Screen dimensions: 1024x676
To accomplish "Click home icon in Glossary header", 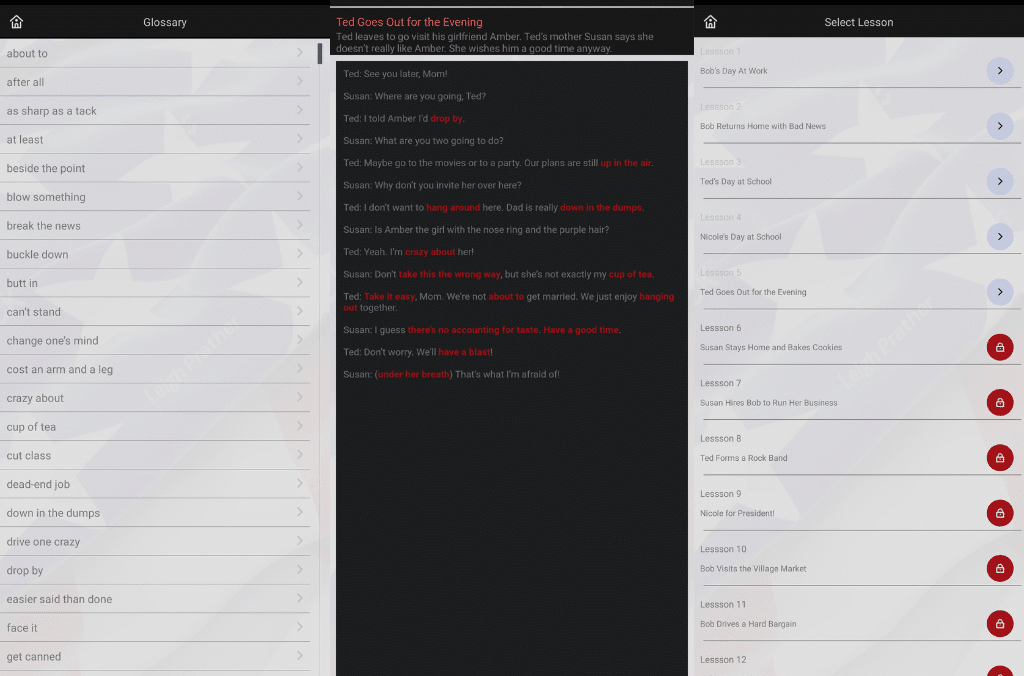I will click(16, 22).
